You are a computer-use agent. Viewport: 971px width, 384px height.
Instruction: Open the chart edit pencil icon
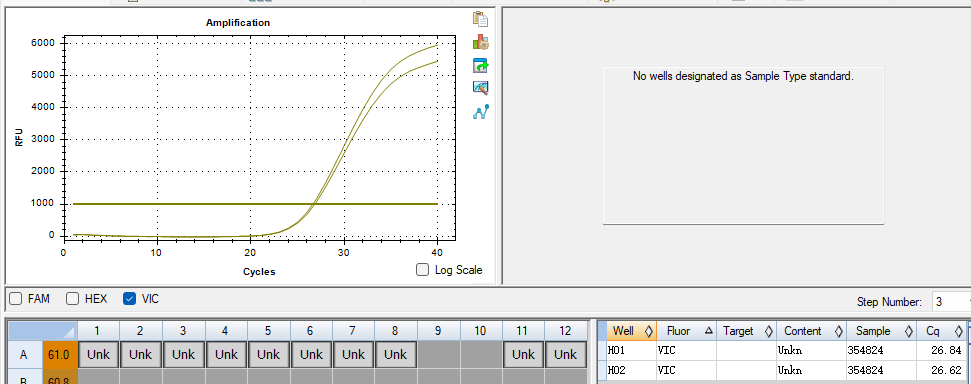coord(480,88)
